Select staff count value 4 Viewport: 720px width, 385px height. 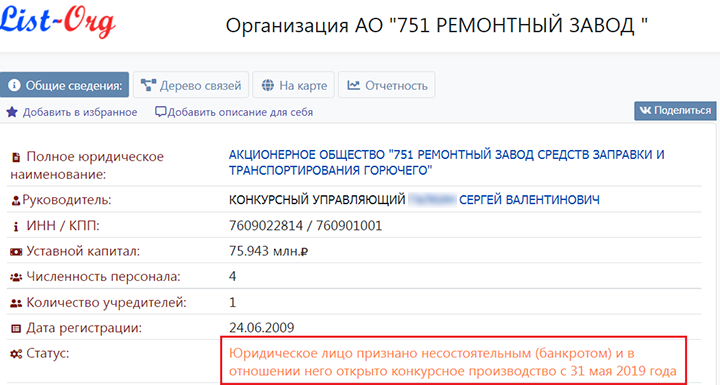pyautogui.click(x=232, y=276)
